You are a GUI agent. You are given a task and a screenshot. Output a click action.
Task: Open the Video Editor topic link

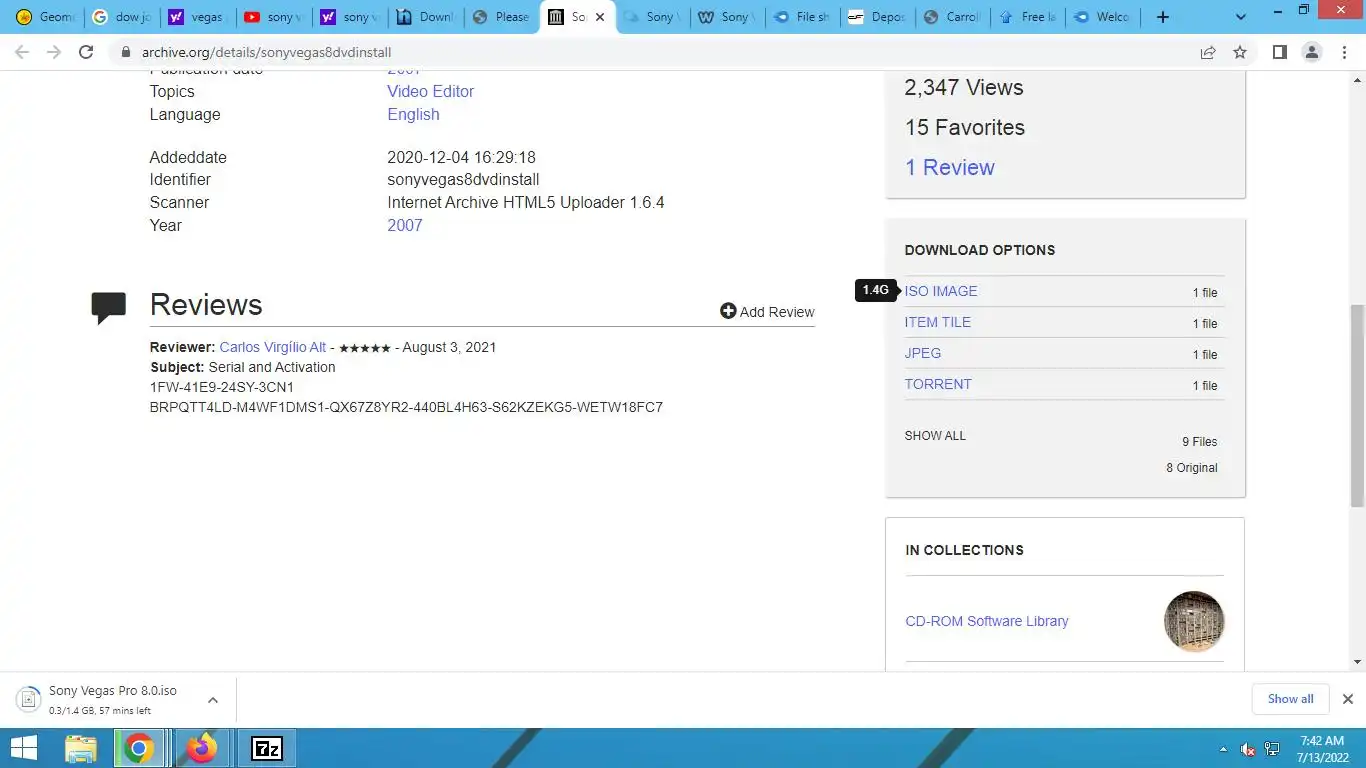(430, 91)
